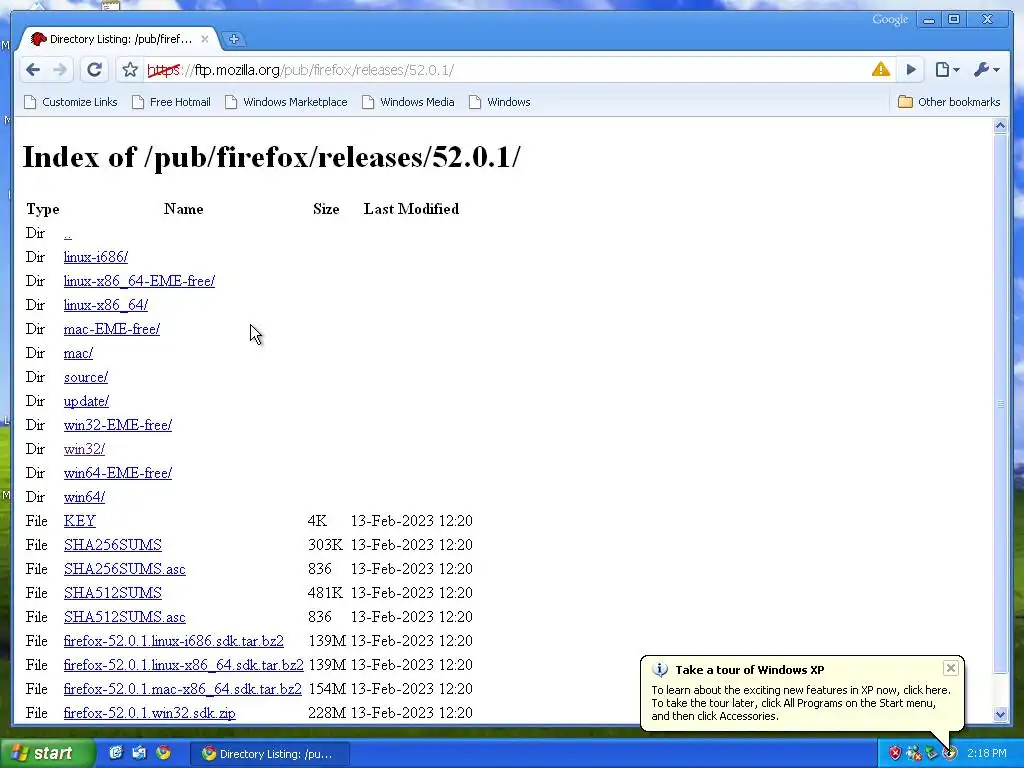This screenshot has width=1024, height=768.
Task: Open the mac/ directory link
Action: pos(78,353)
